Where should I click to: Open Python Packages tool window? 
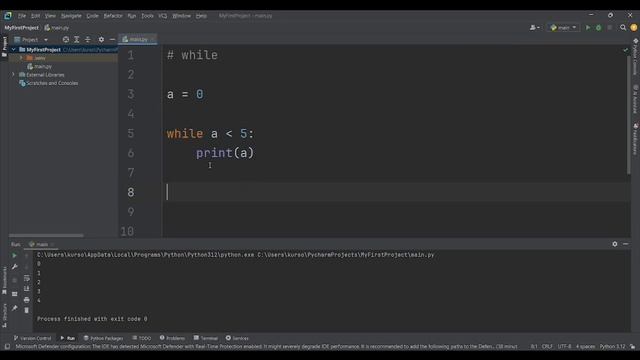coord(103,338)
